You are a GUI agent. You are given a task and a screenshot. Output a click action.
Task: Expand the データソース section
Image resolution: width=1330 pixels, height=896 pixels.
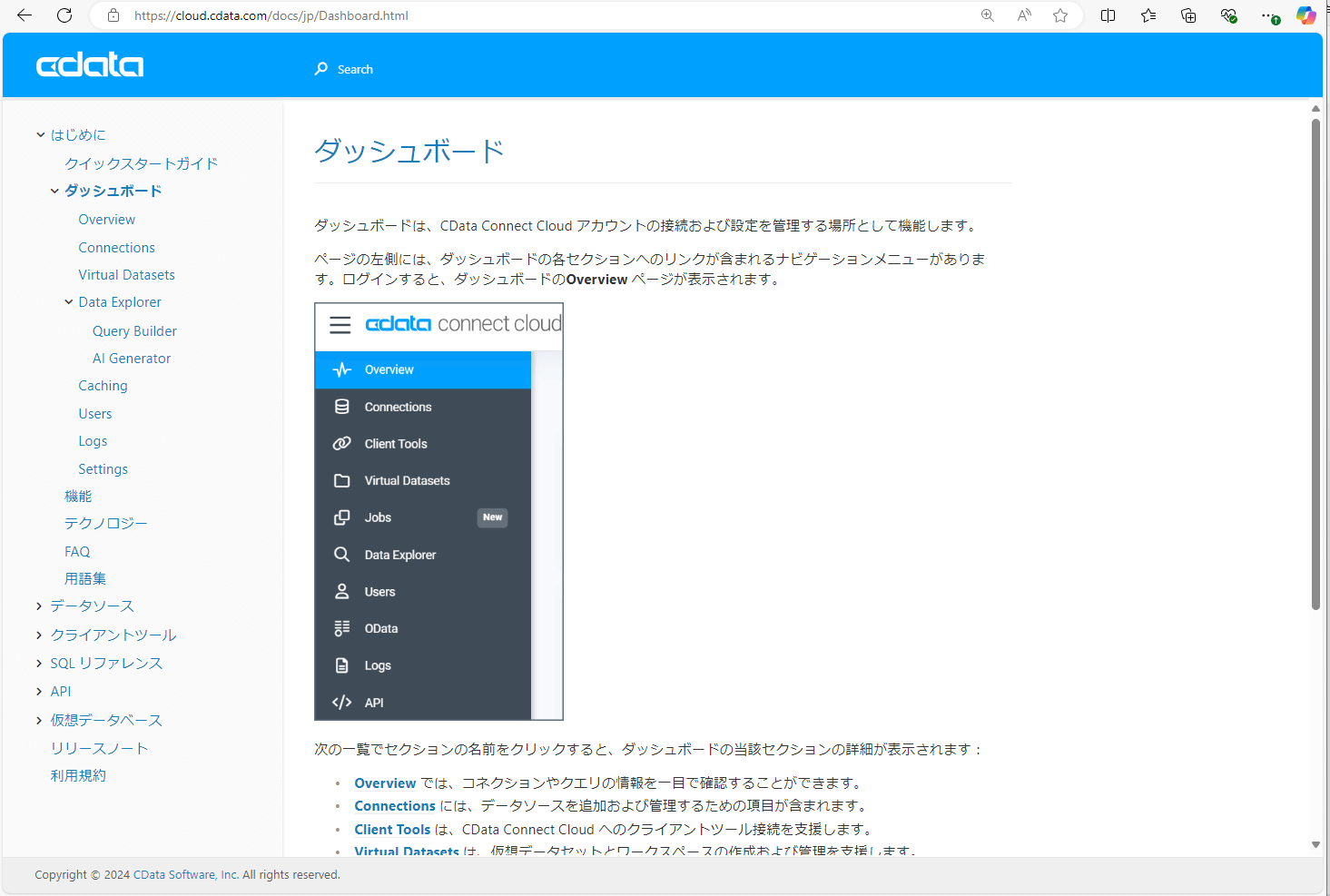[x=39, y=606]
